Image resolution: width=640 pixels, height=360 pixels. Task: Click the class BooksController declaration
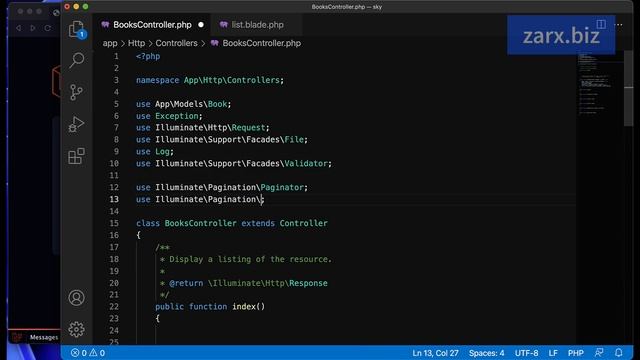pos(232,223)
